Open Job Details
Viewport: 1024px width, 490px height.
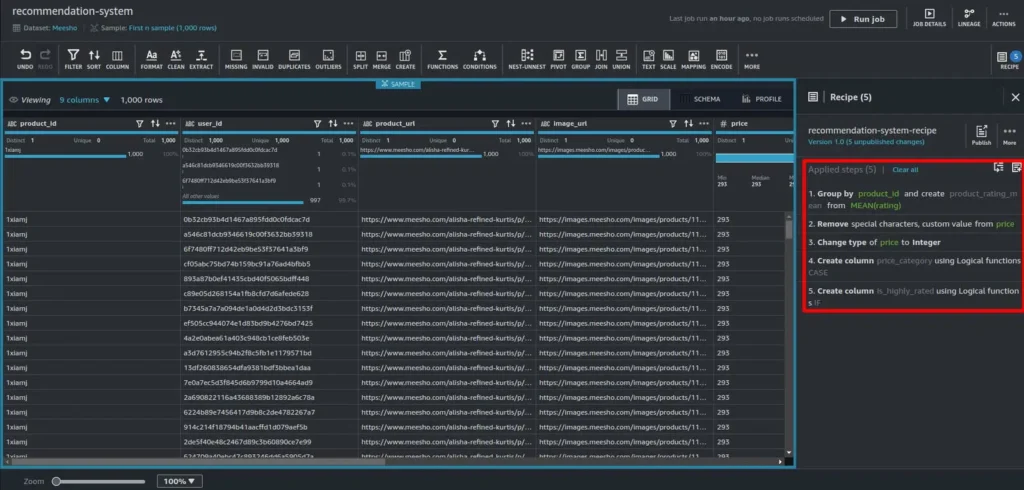929,18
